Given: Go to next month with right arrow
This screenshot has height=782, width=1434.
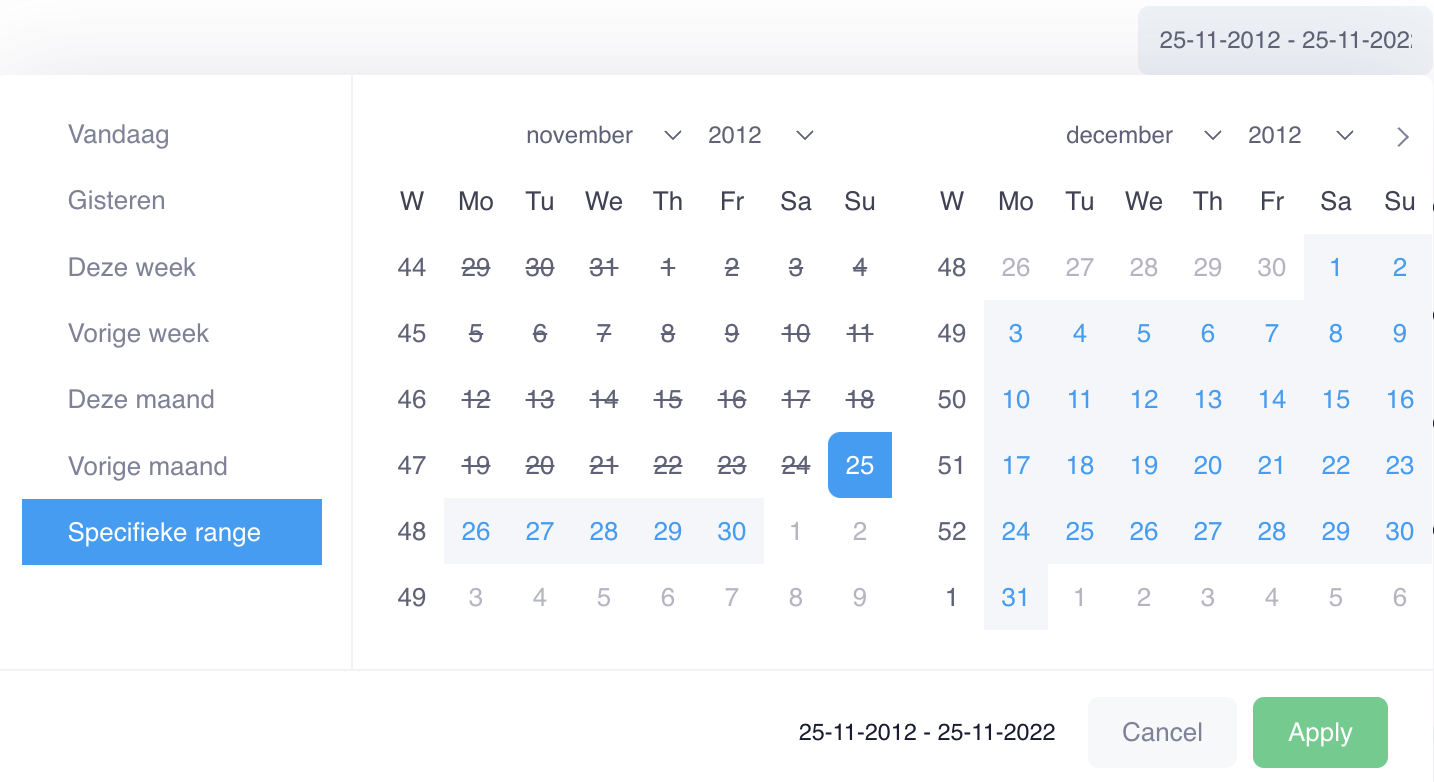Looking at the screenshot, I should (1403, 137).
